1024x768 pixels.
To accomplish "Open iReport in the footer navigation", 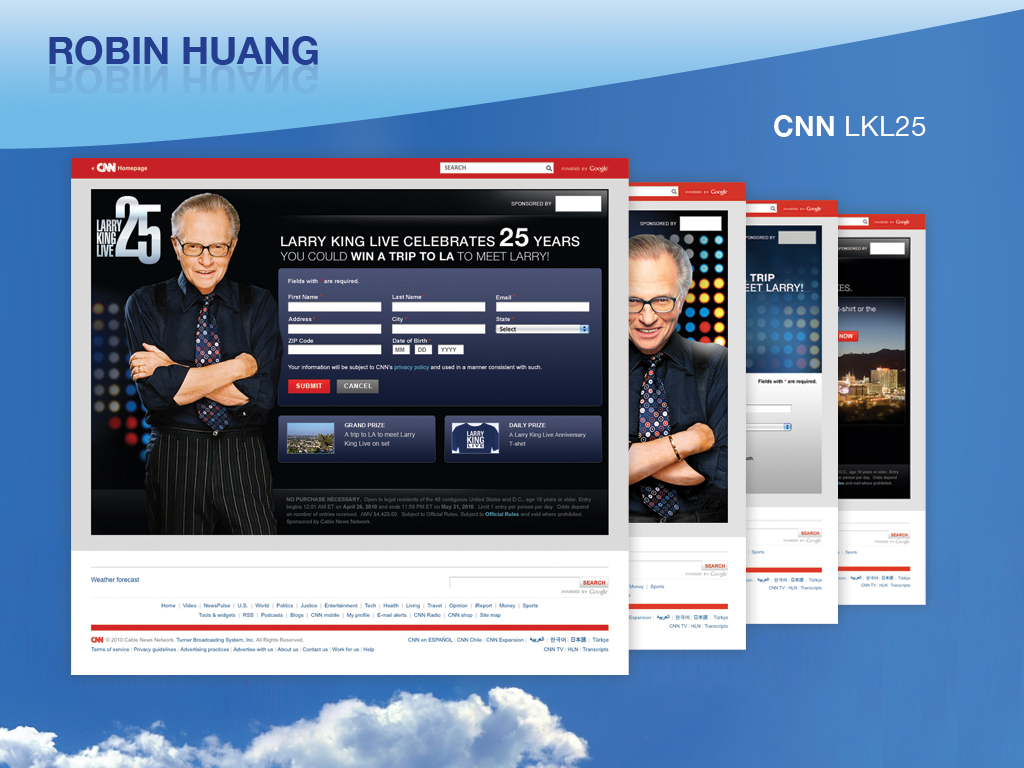I will 483,605.
